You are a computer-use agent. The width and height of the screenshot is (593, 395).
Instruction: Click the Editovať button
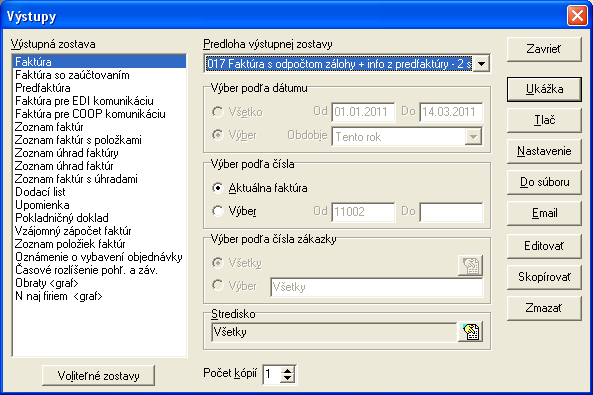(544, 246)
